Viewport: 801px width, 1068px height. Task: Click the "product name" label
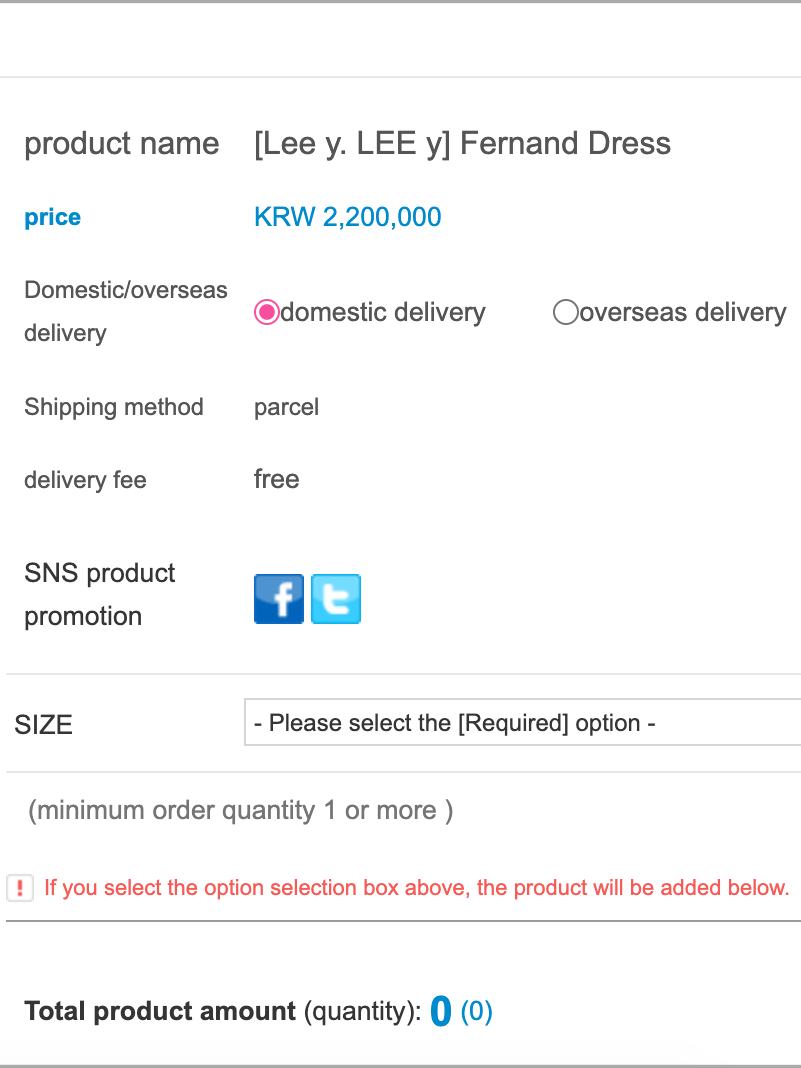point(121,143)
